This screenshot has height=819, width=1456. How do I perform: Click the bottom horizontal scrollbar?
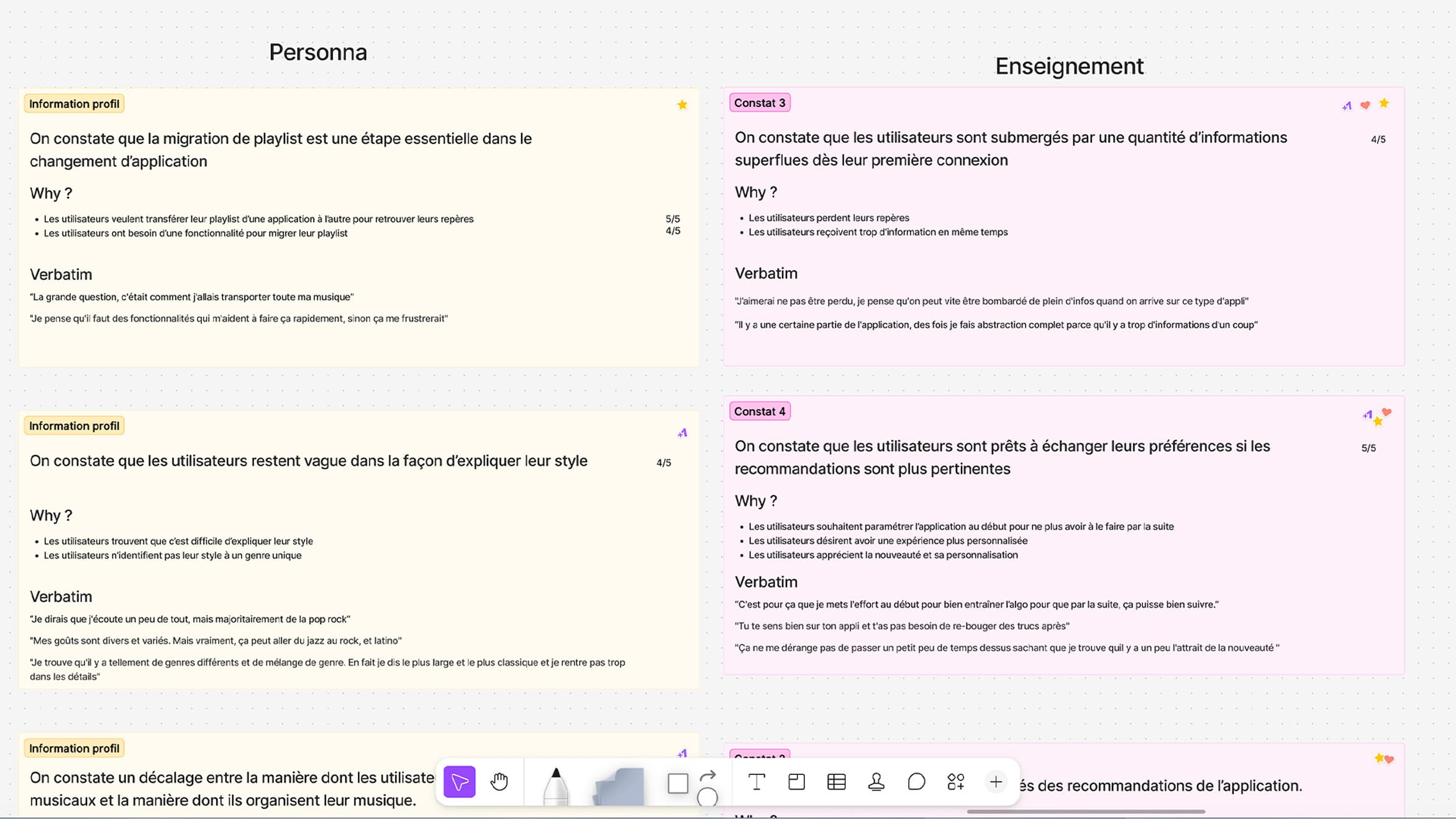pos(1086,812)
